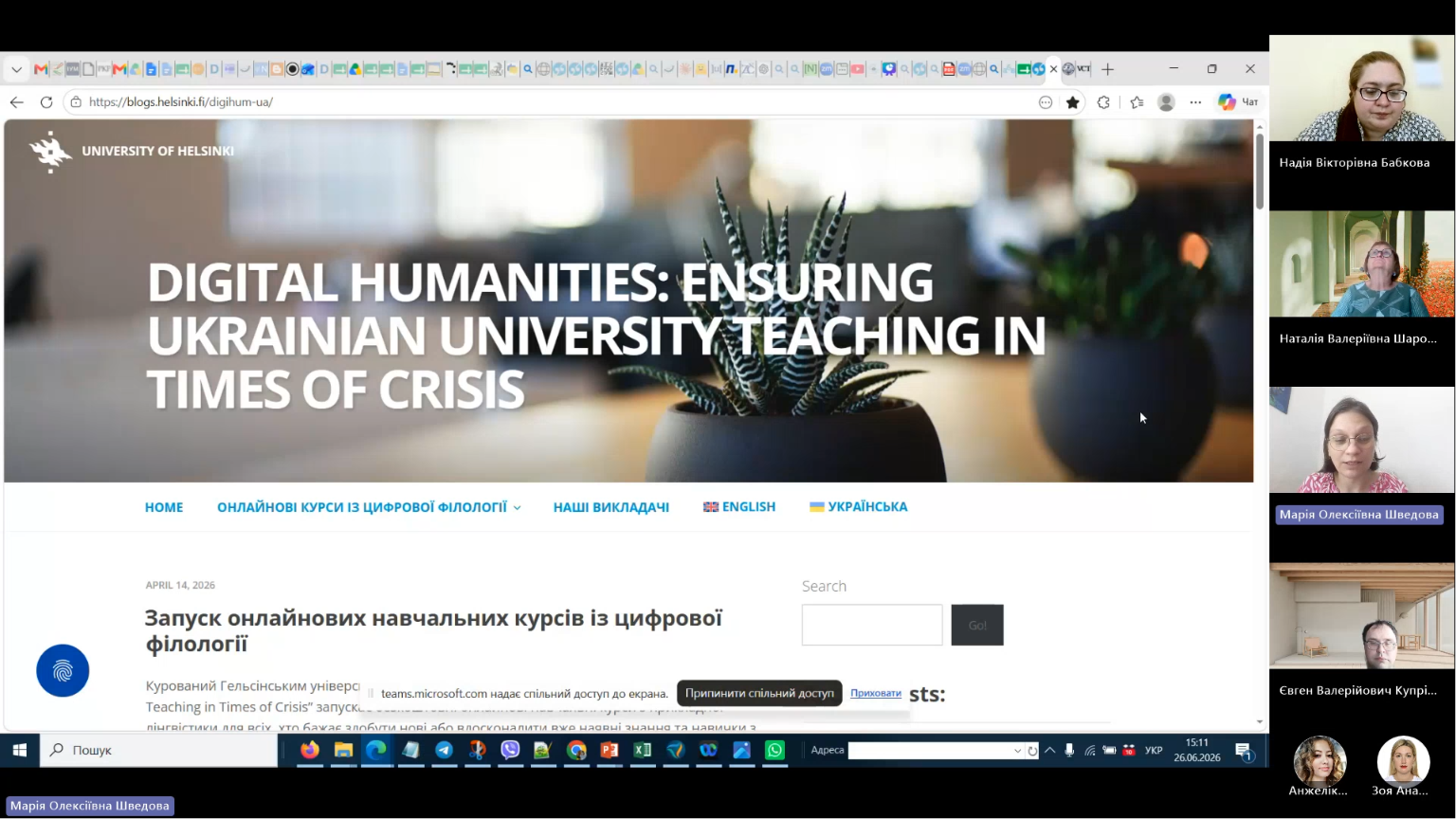Screen dimensions: 1456x819
Task: Click the browser profile avatar icon
Action: 1167,102
